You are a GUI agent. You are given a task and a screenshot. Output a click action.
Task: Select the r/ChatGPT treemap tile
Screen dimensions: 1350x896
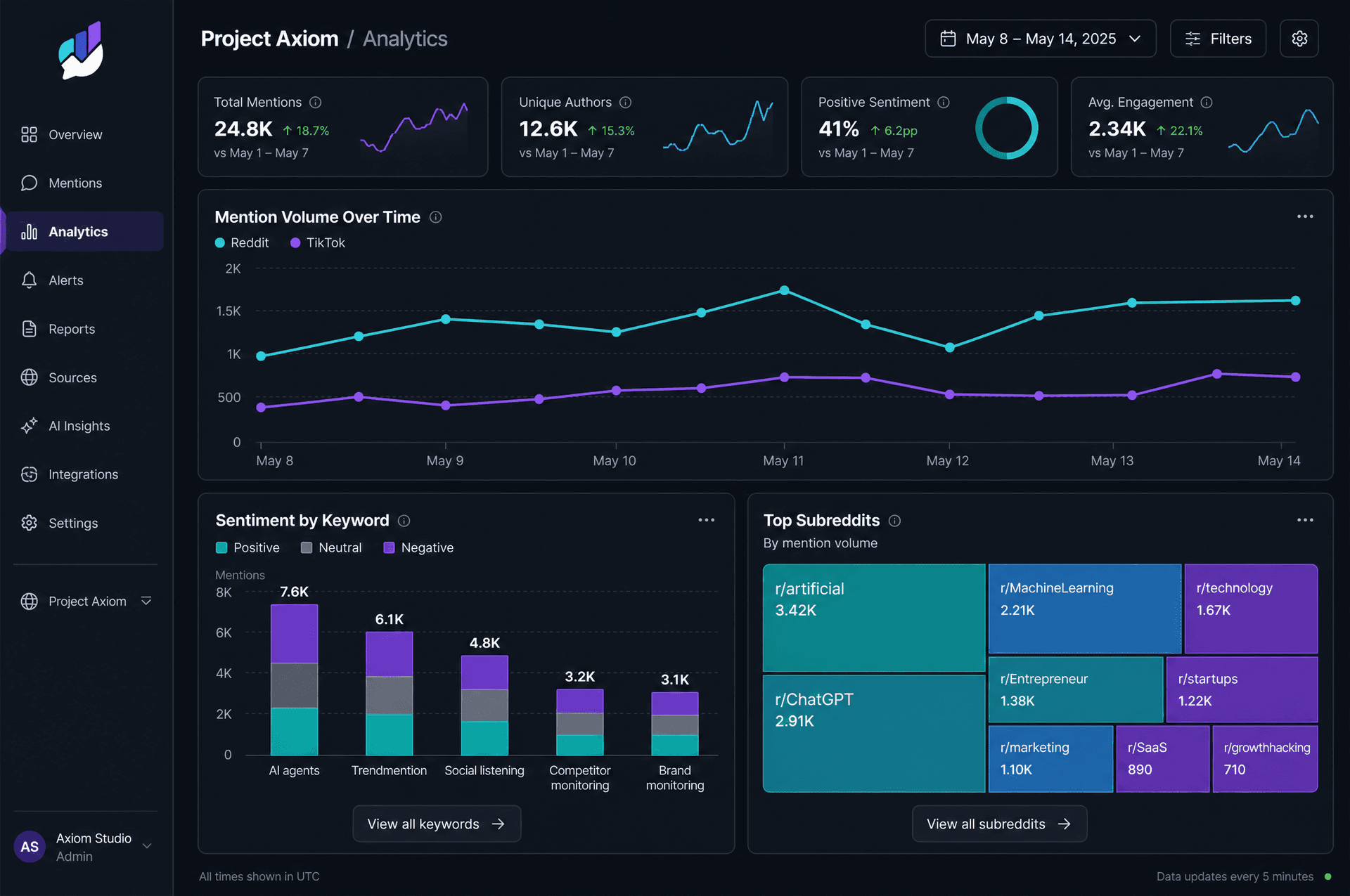874,733
